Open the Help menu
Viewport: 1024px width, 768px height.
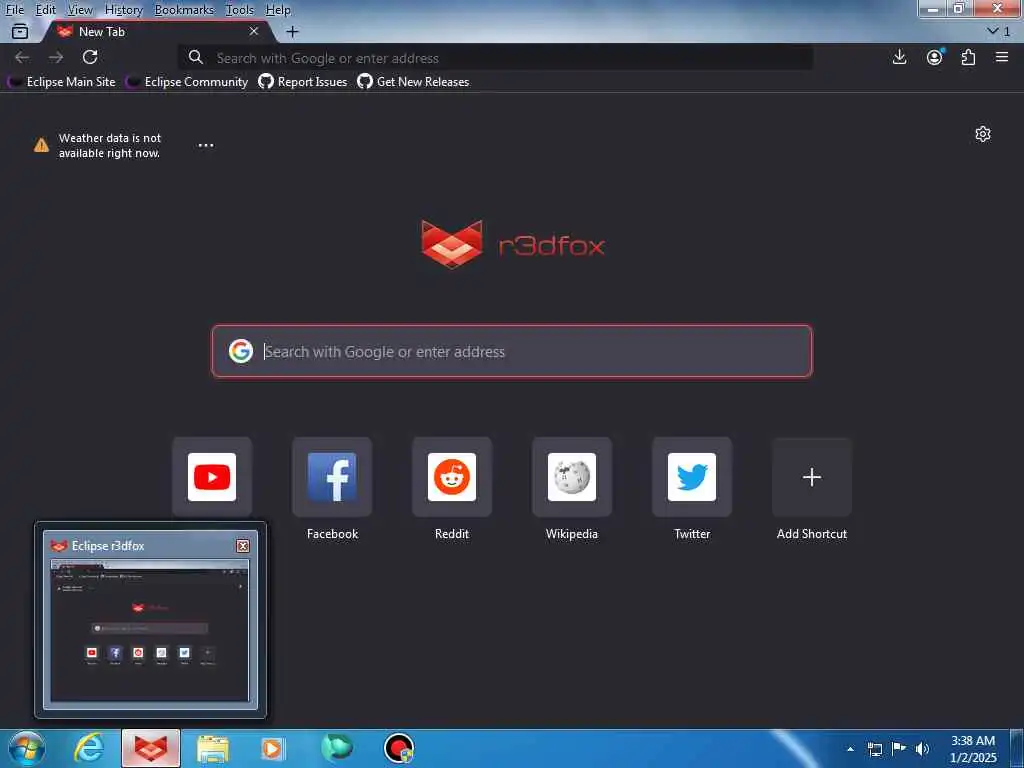coord(278,10)
